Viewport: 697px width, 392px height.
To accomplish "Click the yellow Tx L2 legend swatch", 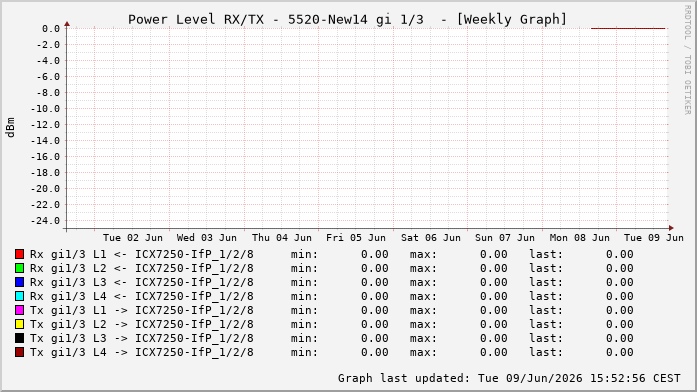I will [x=19, y=324].
